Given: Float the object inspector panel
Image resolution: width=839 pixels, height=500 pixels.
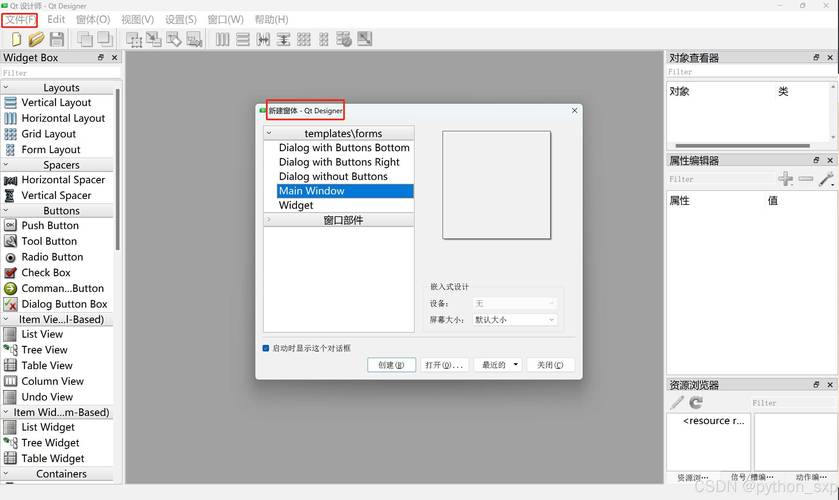Looking at the screenshot, I should point(816,57).
